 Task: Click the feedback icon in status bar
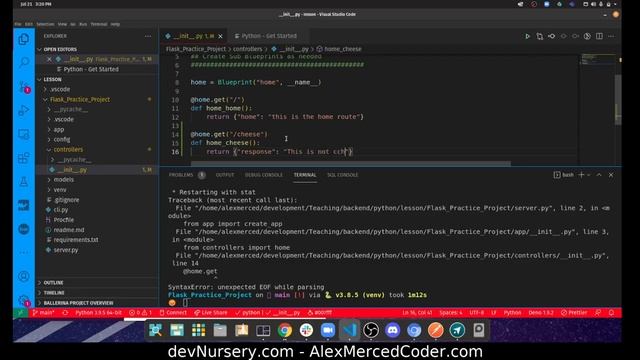(x=598, y=313)
